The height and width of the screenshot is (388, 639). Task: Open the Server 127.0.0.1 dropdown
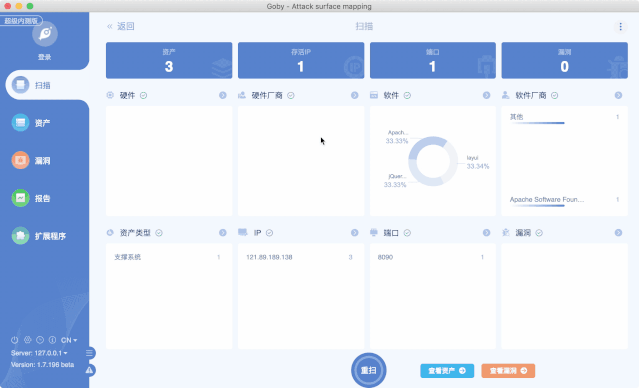coord(39,353)
